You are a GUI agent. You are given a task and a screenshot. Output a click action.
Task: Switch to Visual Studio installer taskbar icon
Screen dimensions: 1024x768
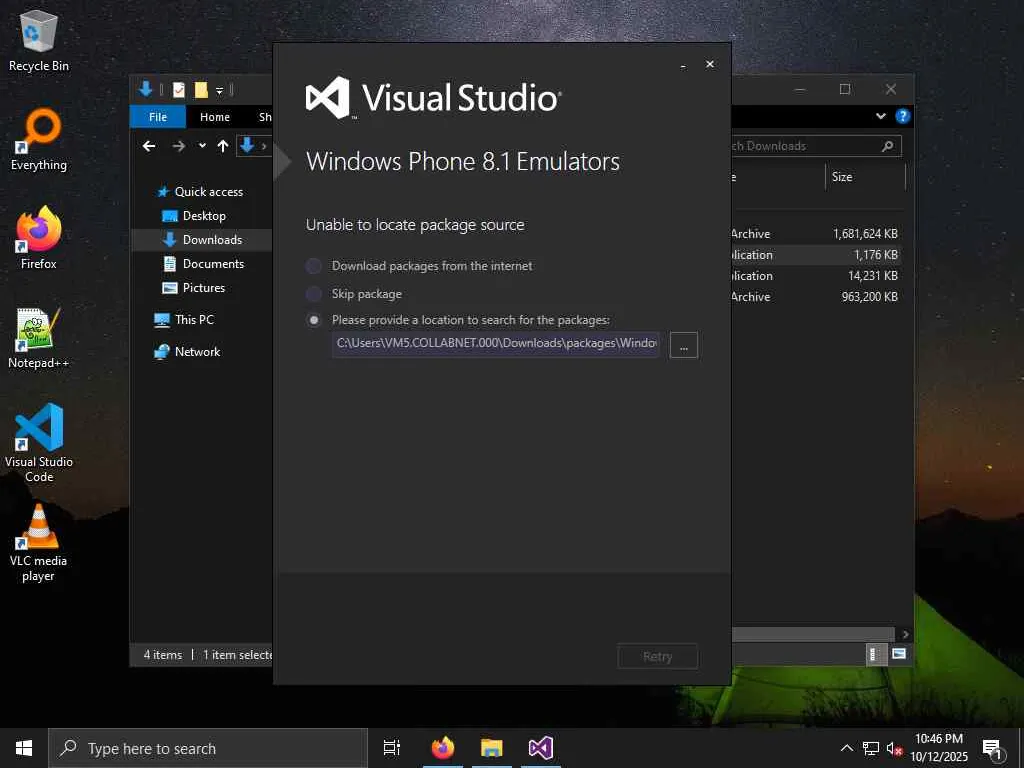(541, 748)
